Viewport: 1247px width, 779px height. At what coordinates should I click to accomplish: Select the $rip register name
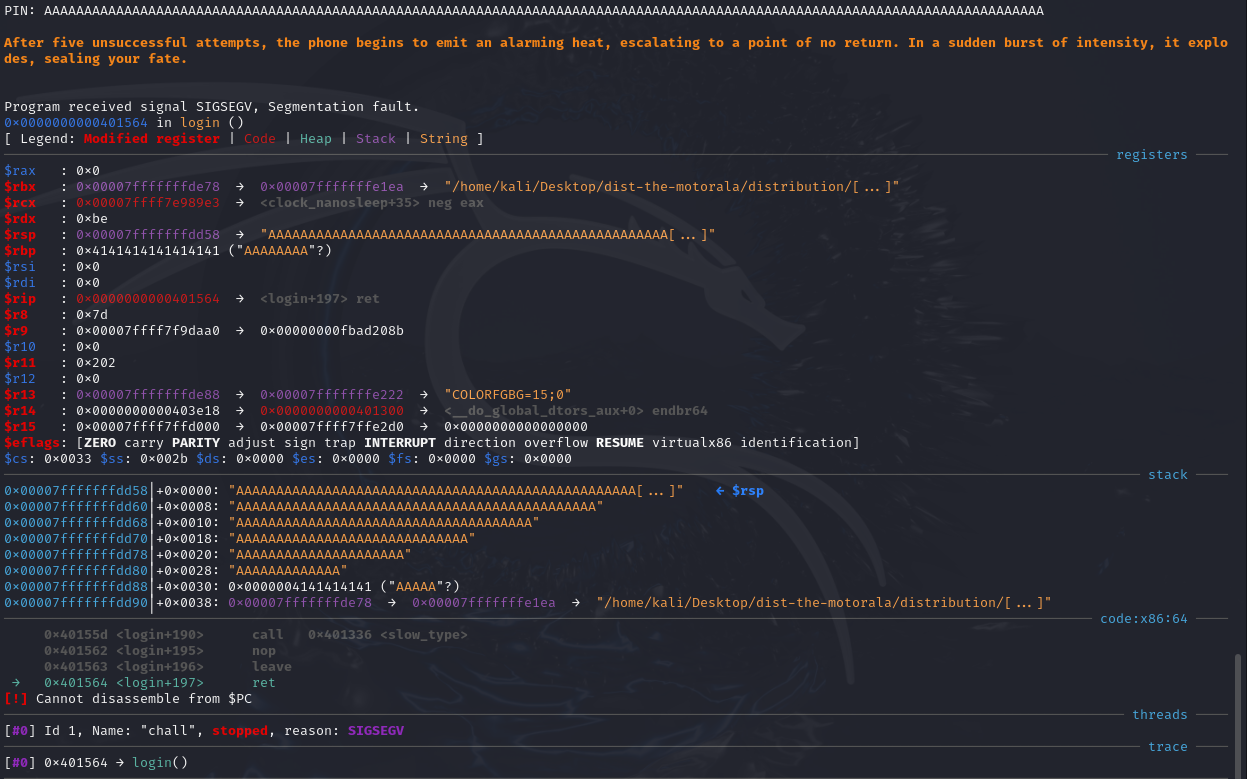click(x=20, y=299)
